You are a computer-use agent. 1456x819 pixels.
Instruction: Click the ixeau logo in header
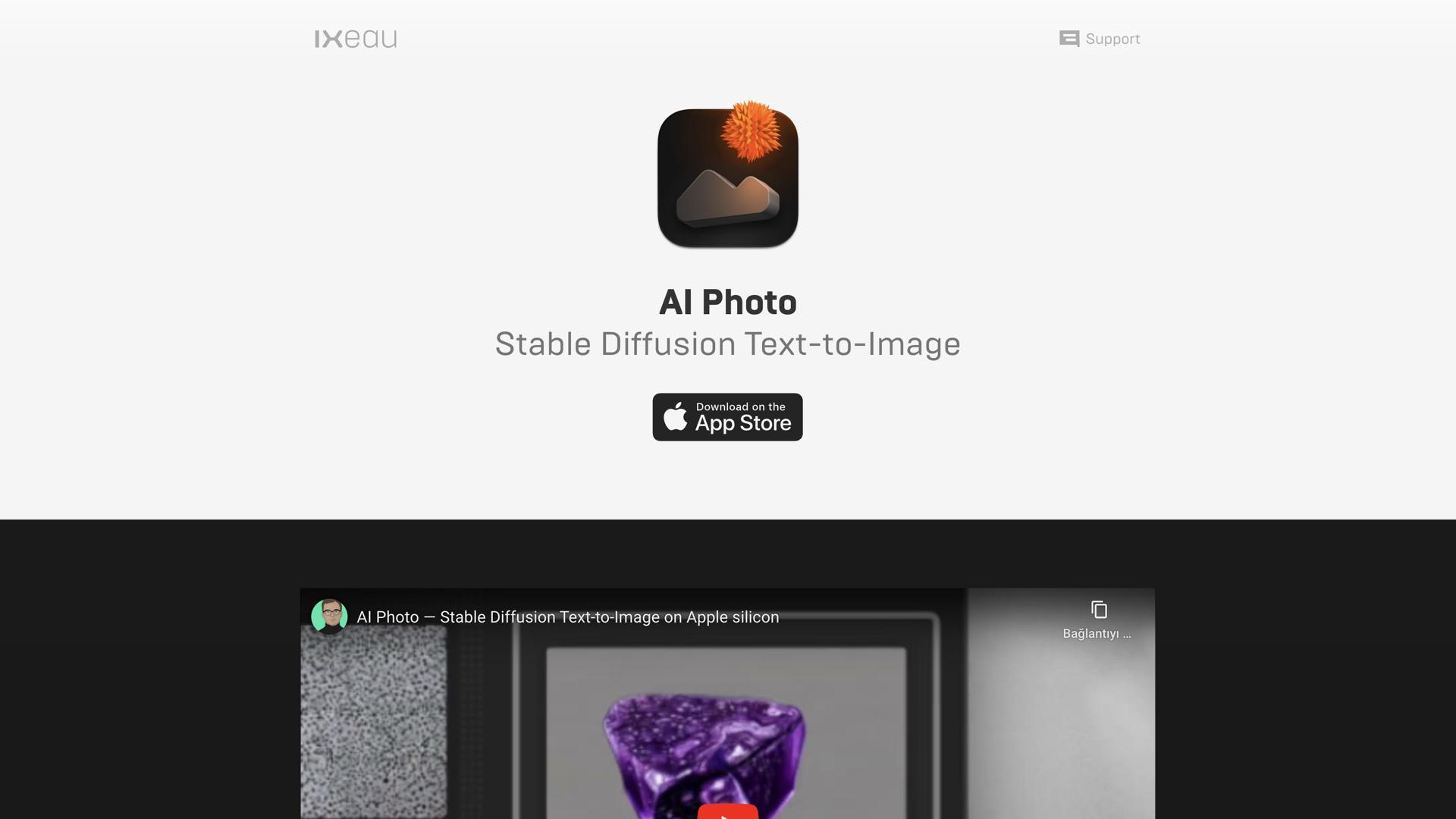coord(356,39)
